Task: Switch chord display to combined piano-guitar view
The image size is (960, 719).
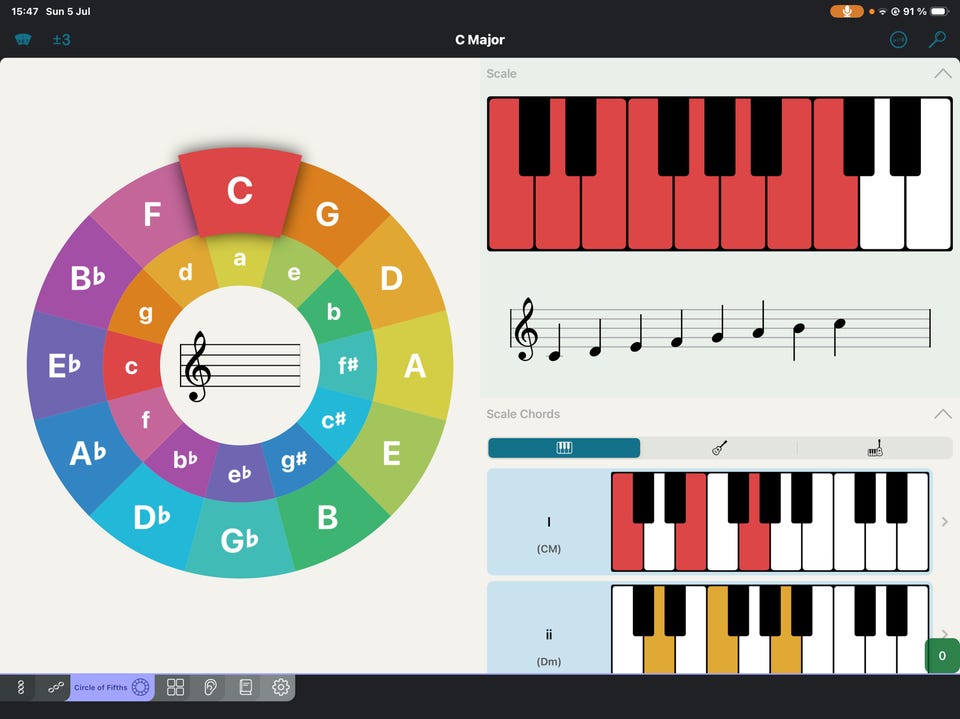Action: [875, 448]
